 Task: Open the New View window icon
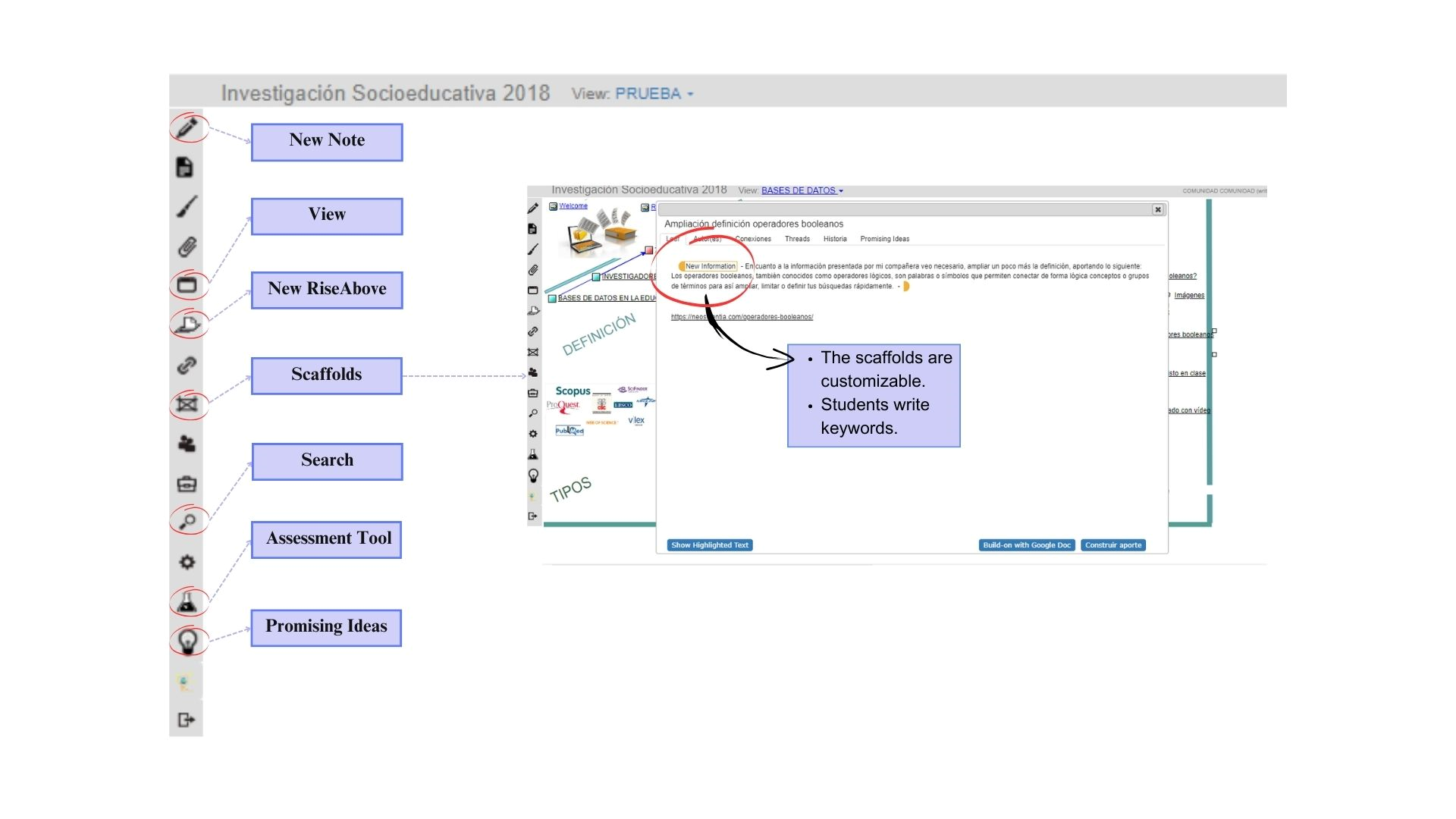click(187, 285)
